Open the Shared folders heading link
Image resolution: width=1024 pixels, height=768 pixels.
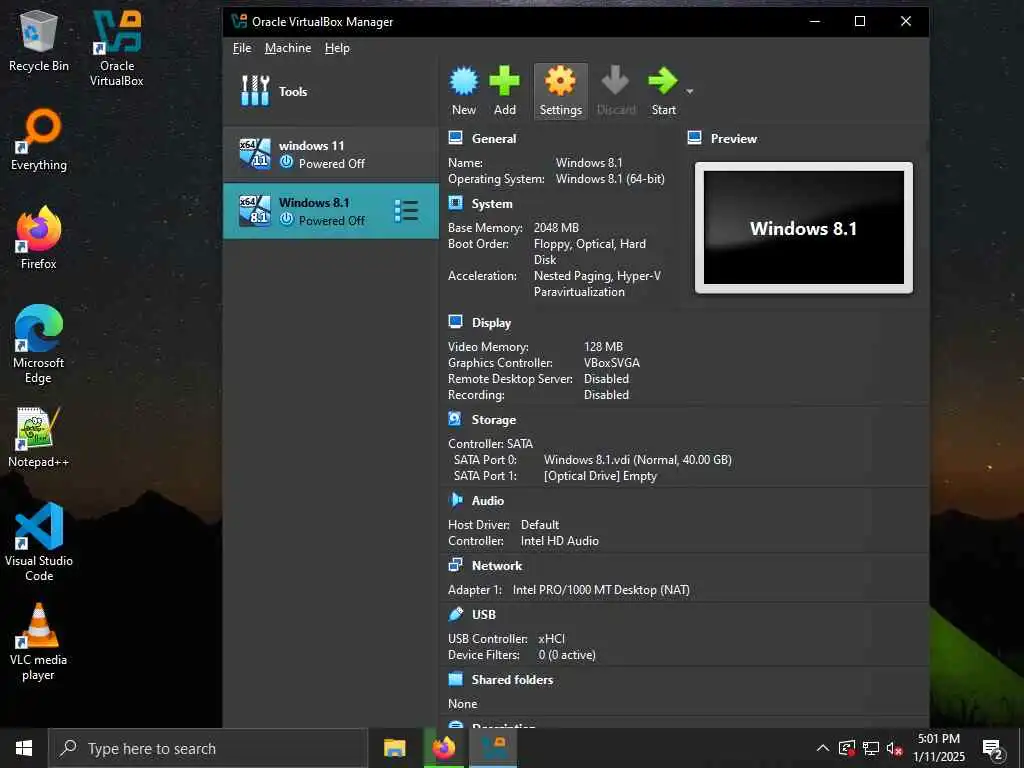513,680
